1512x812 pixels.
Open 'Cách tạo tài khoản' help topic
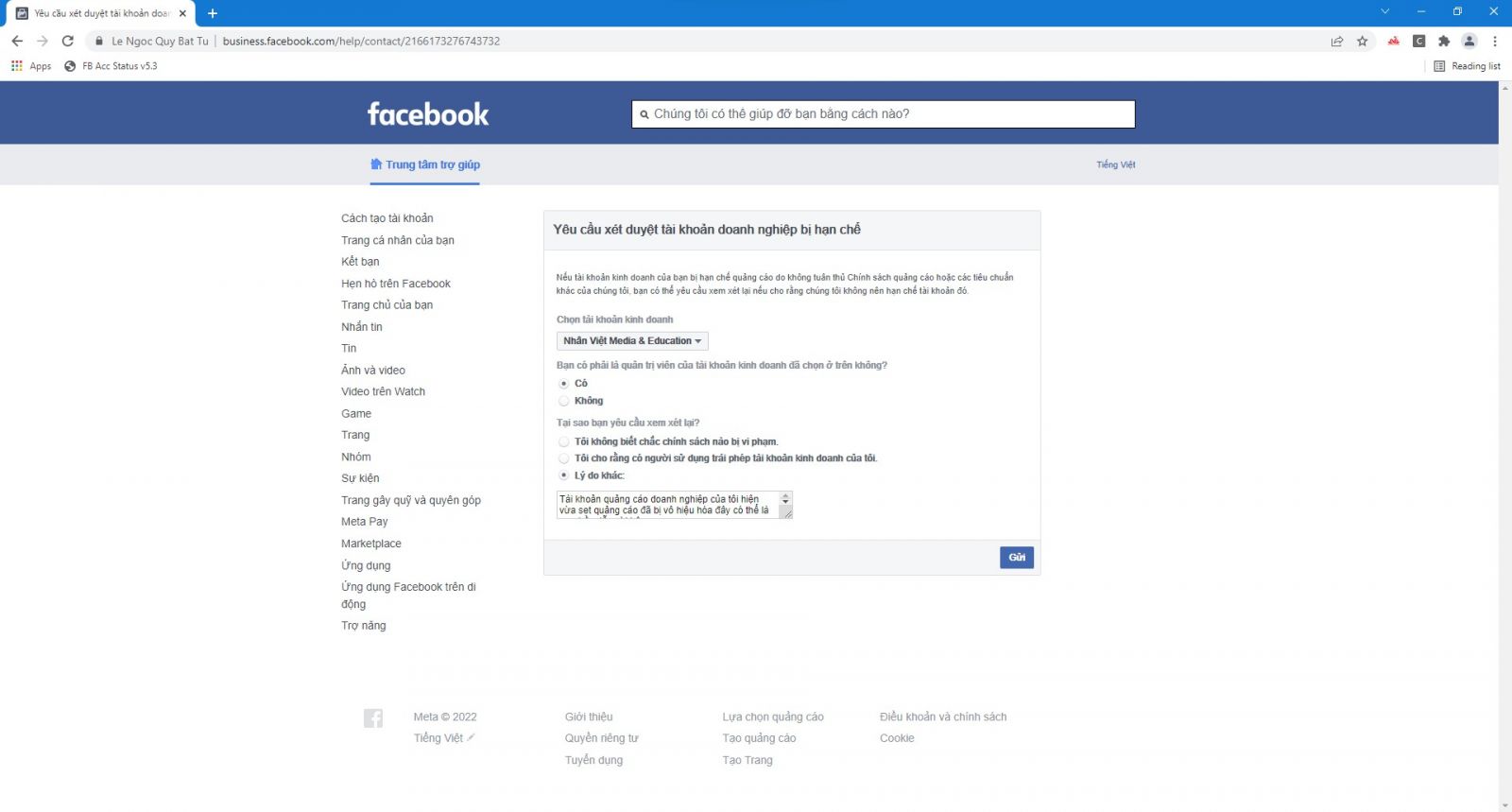click(x=387, y=218)
